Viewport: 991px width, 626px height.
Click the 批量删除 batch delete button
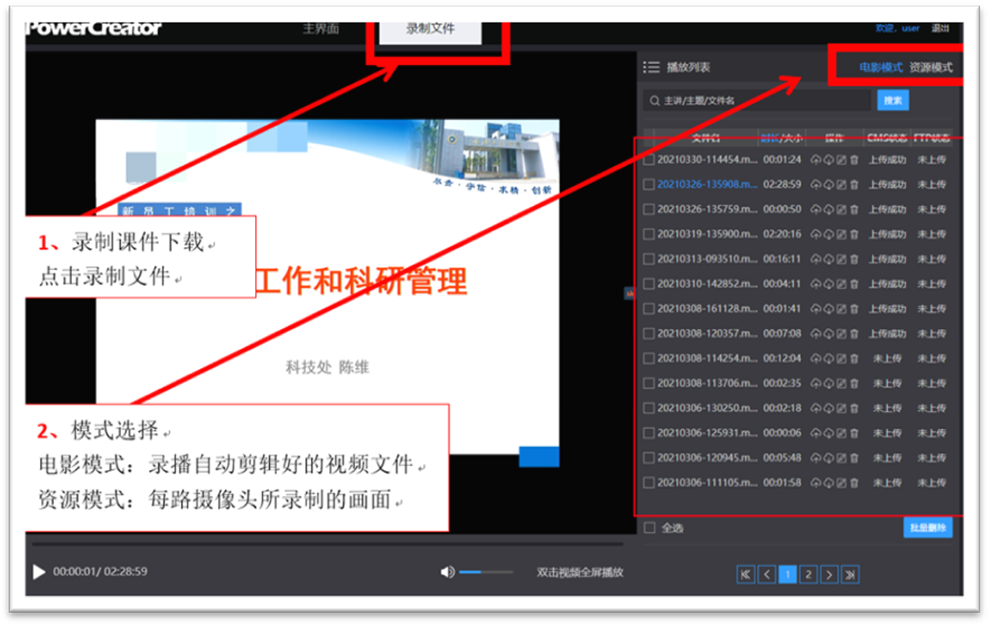927,527
